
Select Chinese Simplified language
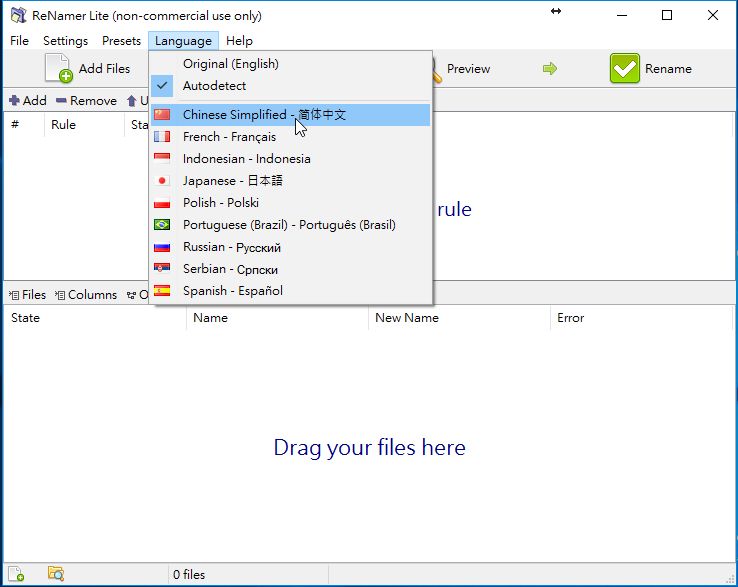[x=291, y=115]
